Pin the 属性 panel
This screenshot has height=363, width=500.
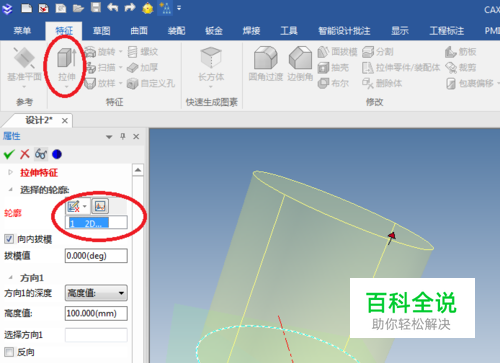(x=123, y=136)
